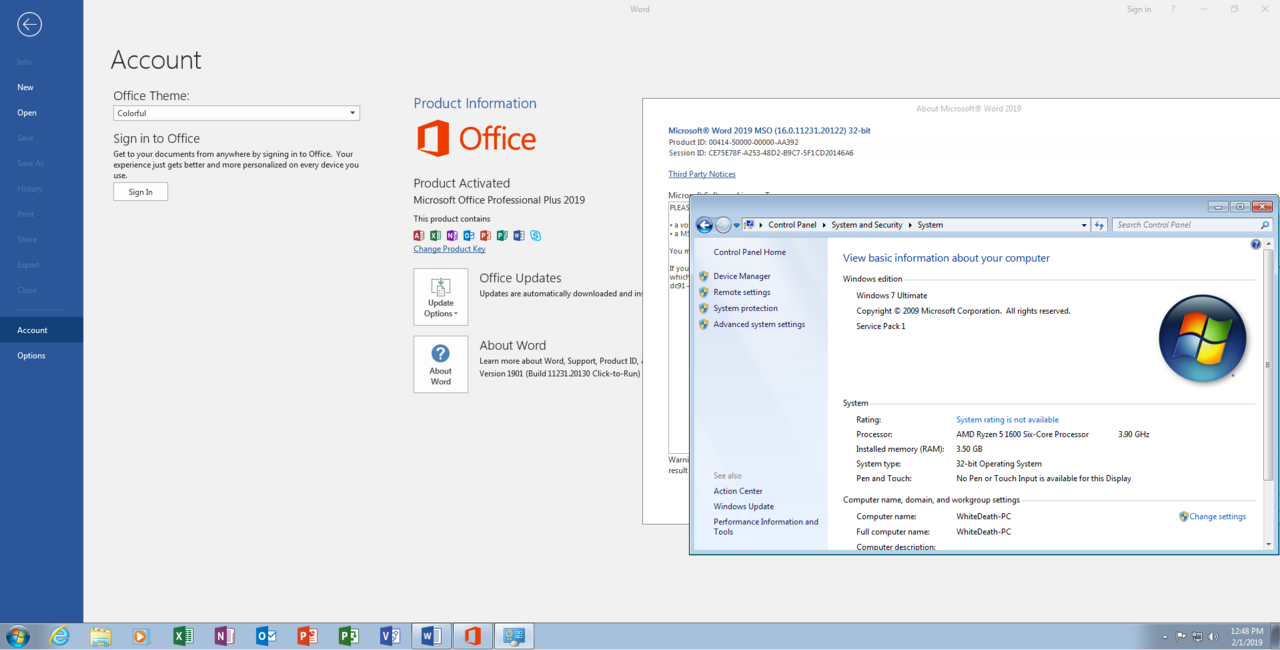The width and height of the screenshot is (1280, 650).
Task: Click the Word icon in product contents
Action: tap(518, 236)
